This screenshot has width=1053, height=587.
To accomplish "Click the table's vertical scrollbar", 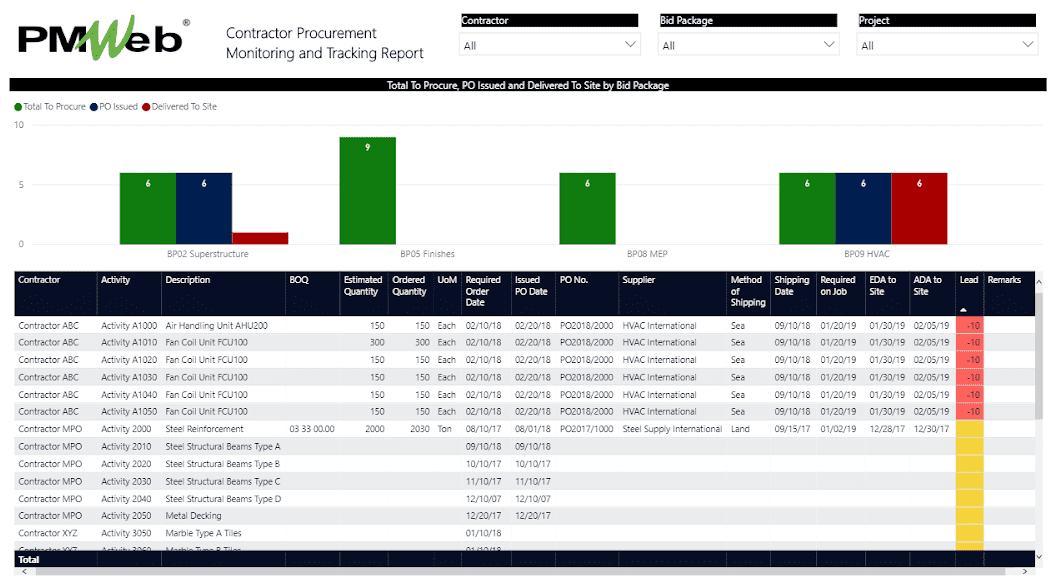I will click(x=1039, y=350).
